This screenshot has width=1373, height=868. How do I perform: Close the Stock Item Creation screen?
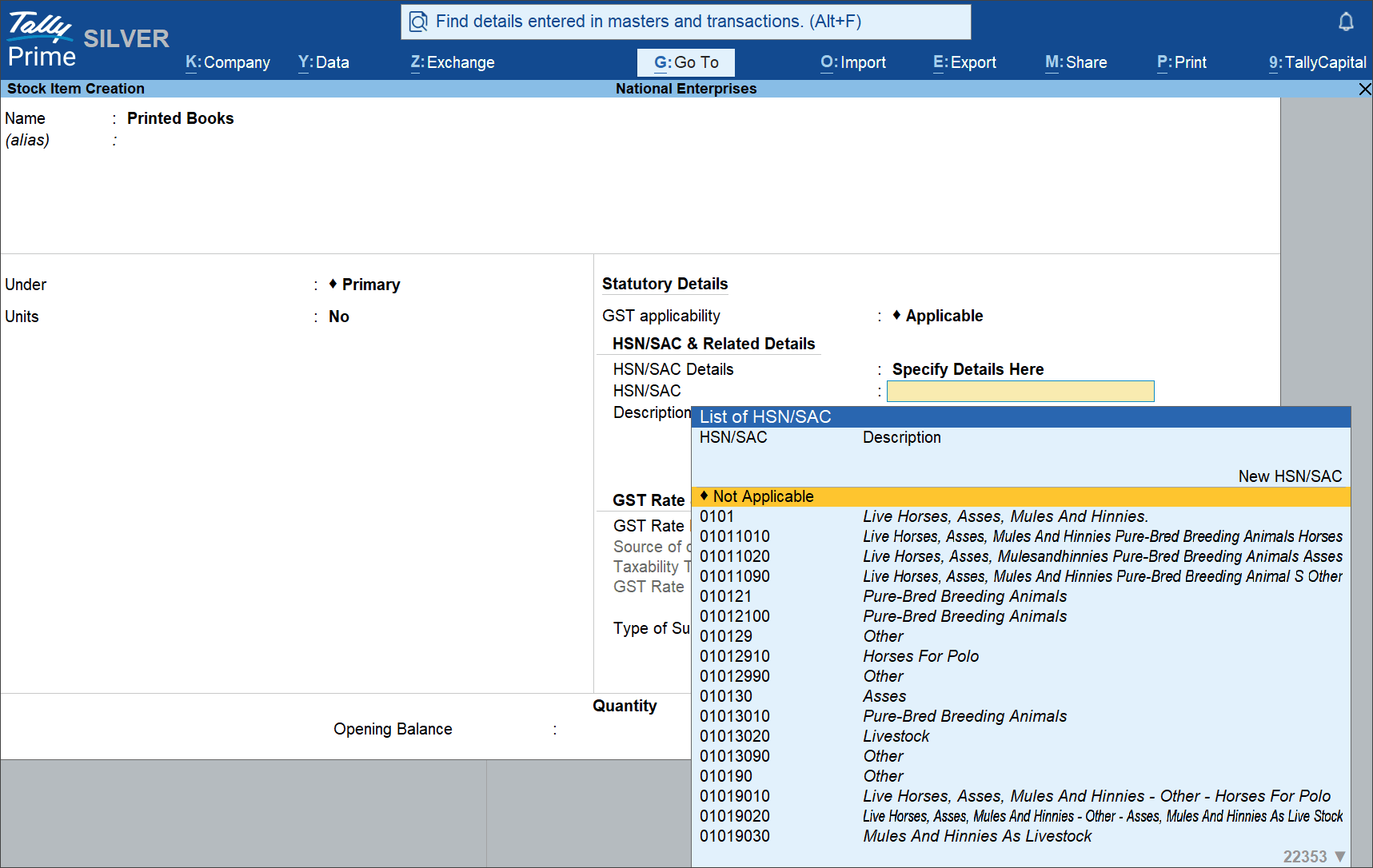click(1365, 89)
